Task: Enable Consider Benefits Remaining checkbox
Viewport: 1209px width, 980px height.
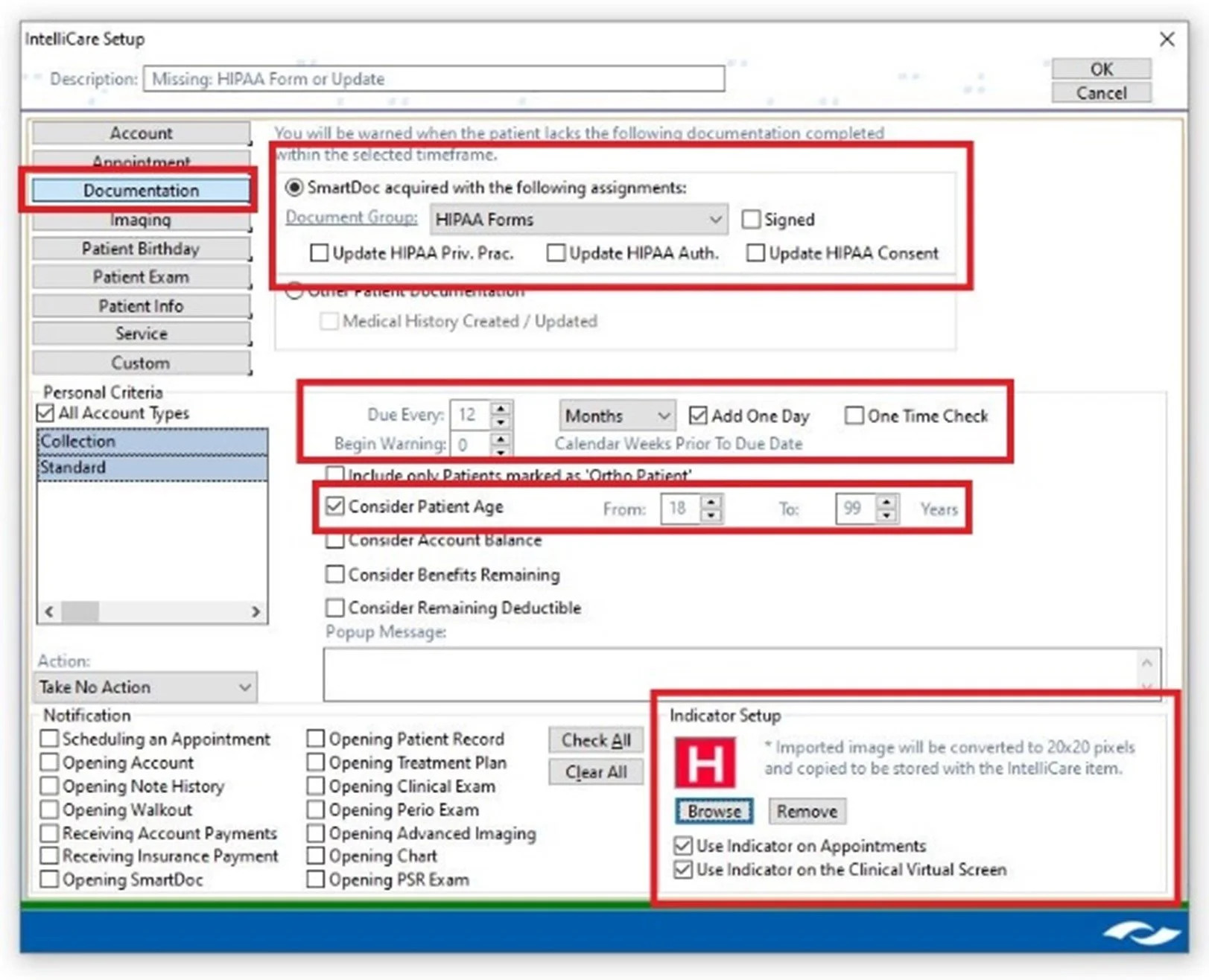Action: [335, 574]
